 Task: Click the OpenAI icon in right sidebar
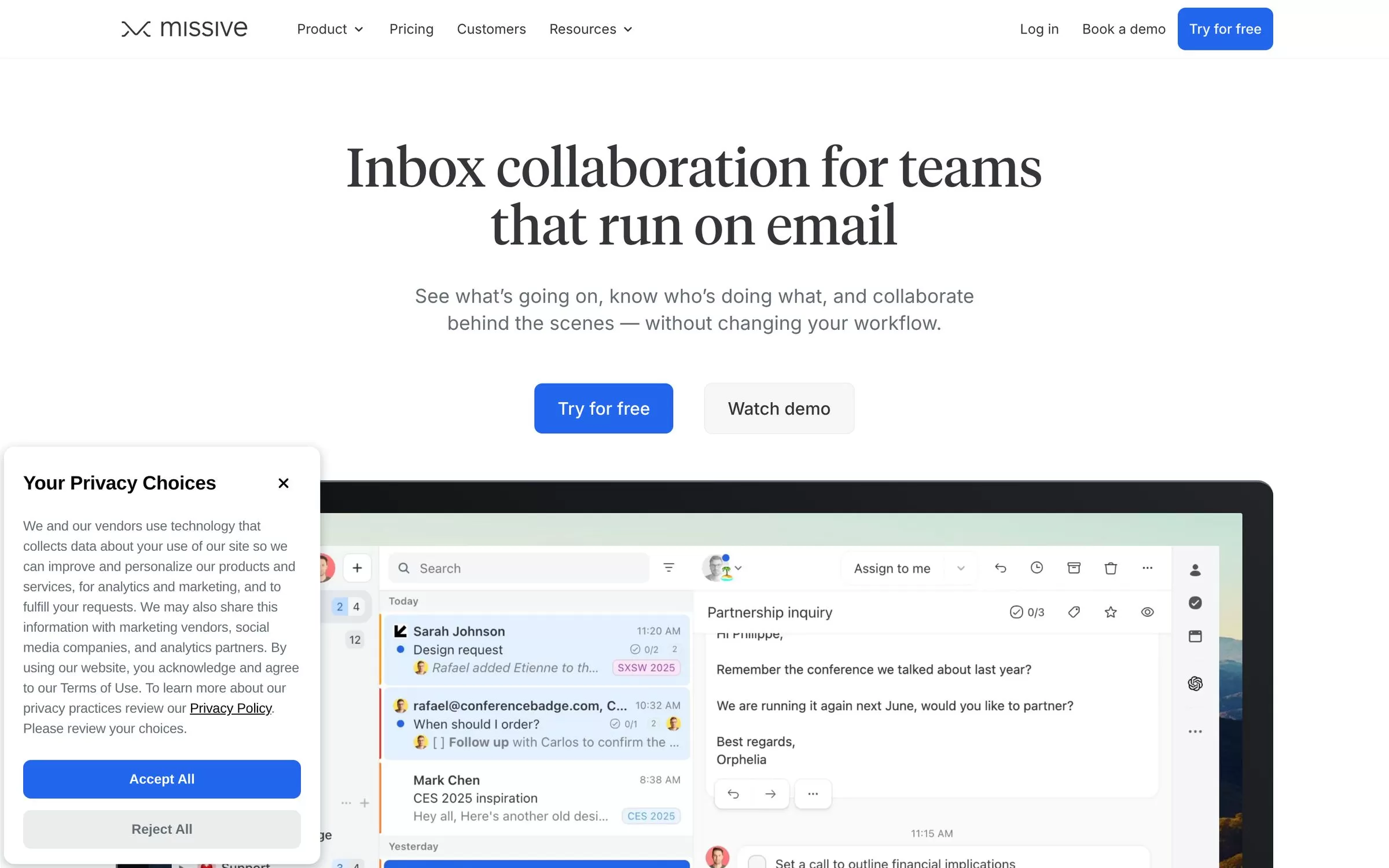click(x=1195, y=683)
